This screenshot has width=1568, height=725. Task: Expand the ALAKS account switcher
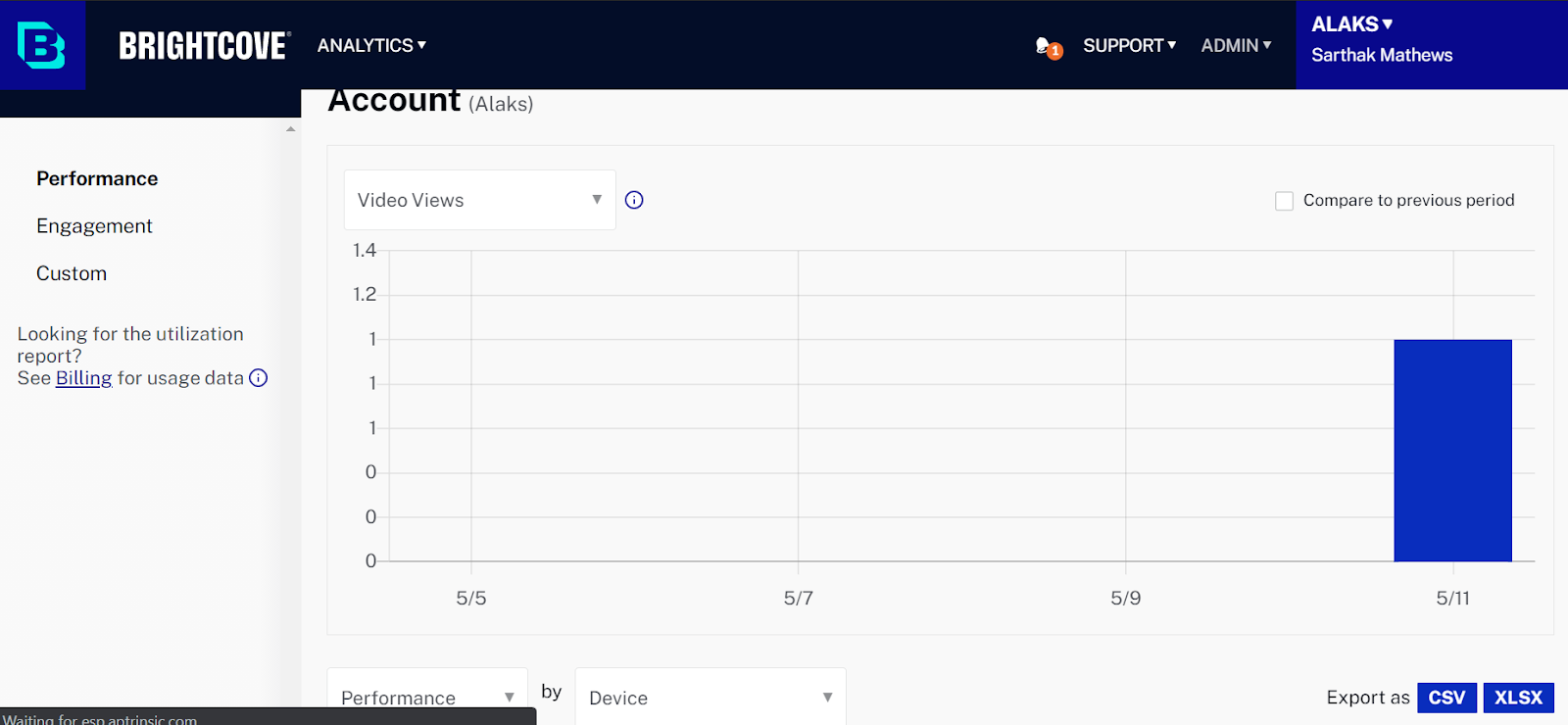tap(1351, 24)
